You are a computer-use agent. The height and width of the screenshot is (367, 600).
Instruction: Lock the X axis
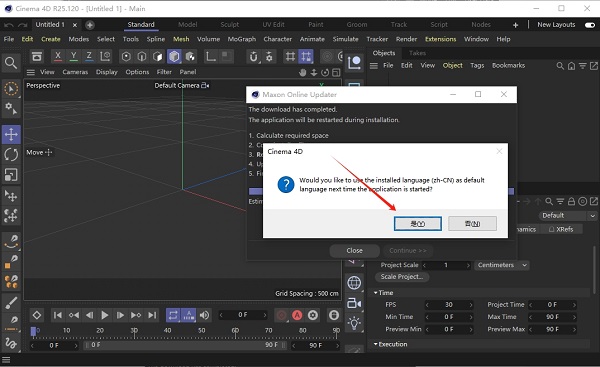[58, 57]
